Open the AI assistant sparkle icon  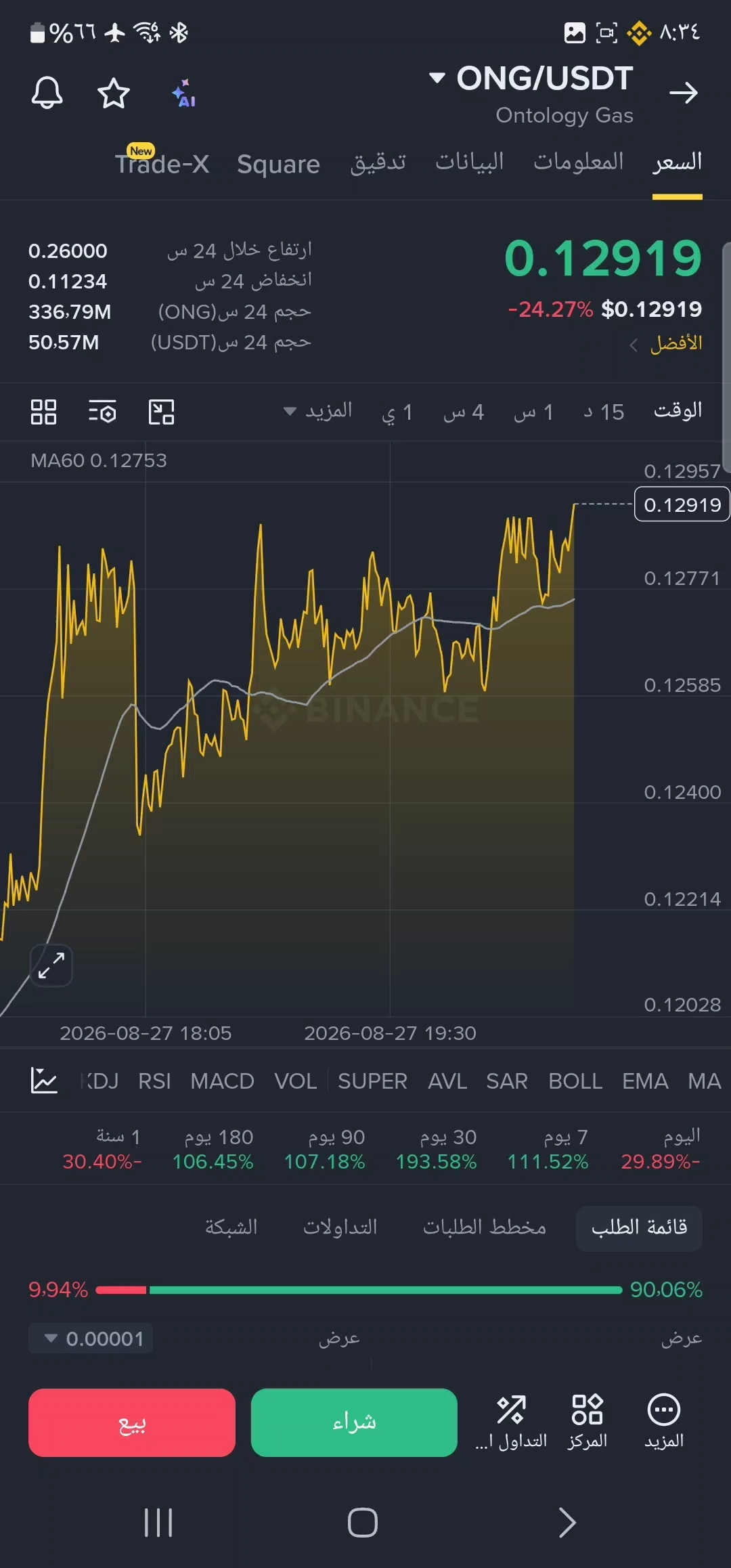183,93
